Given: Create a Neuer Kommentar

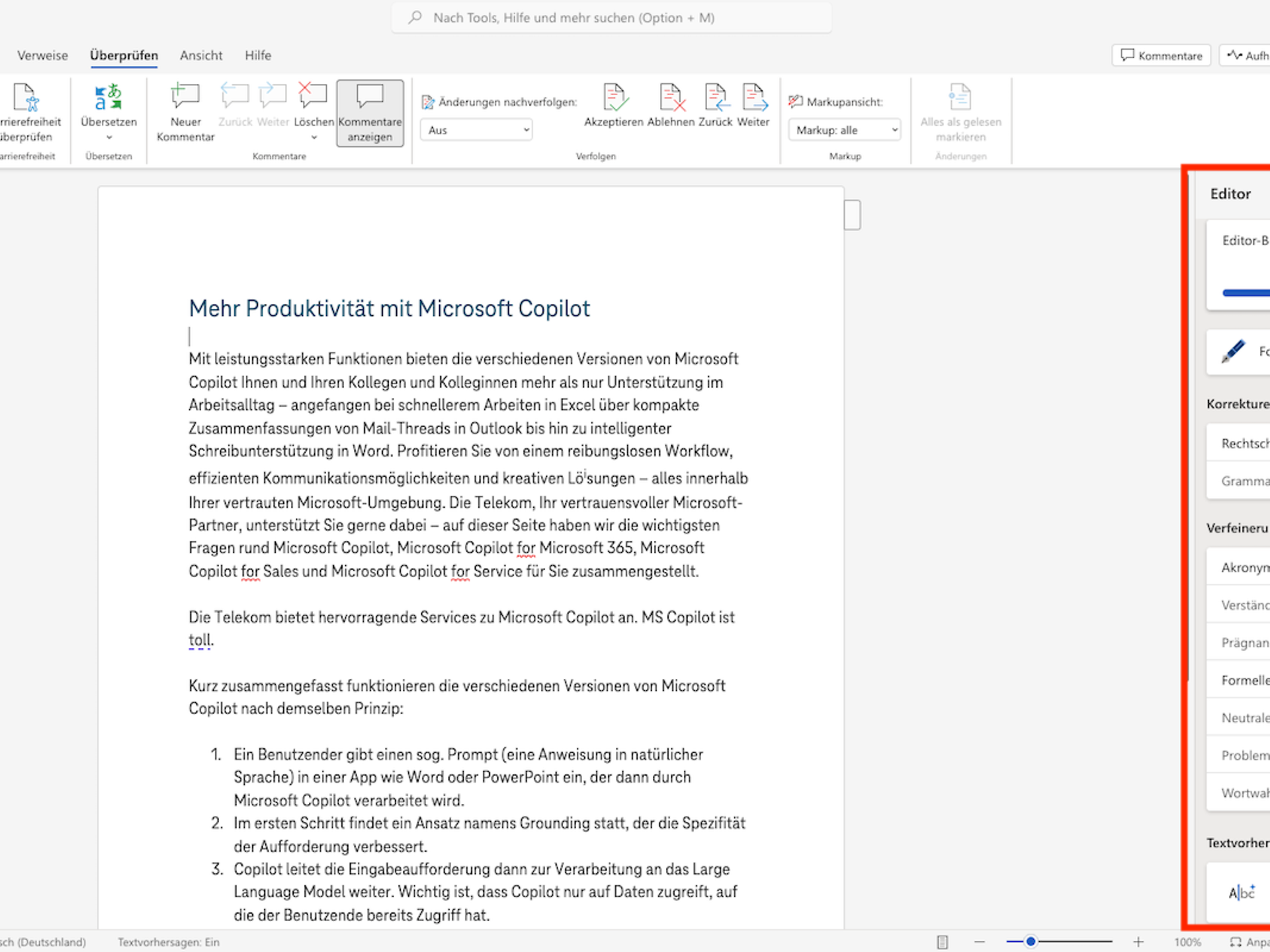Looking at the screenshot, I should [x=185, y=112].
